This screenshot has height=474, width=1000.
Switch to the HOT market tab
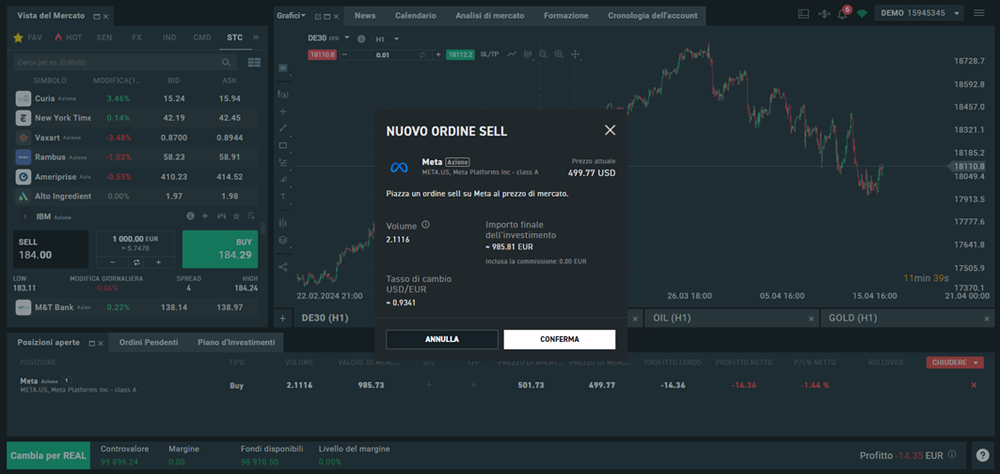coord(68,38)
